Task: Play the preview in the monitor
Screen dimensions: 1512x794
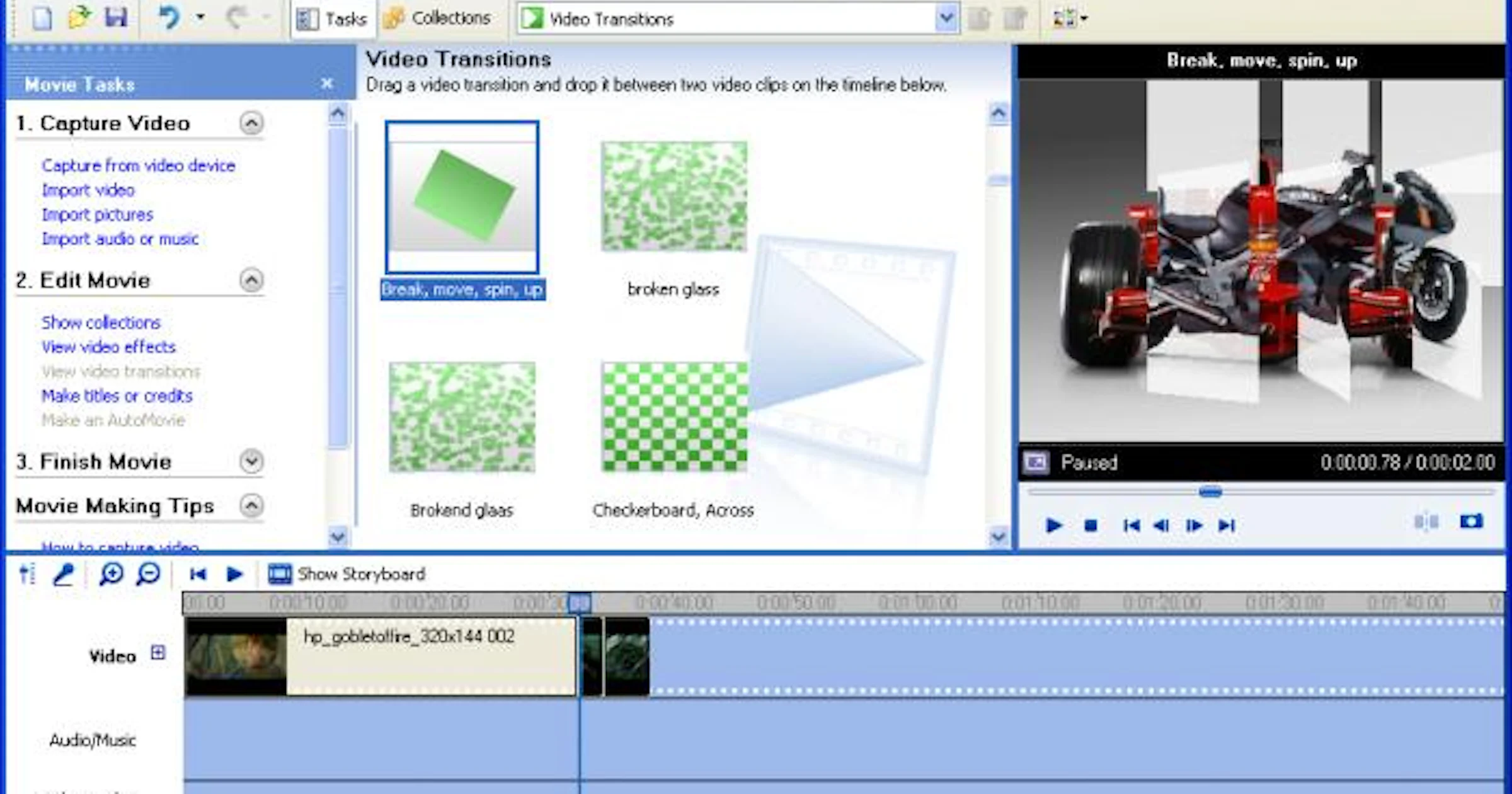Action: coord(1053,525)
